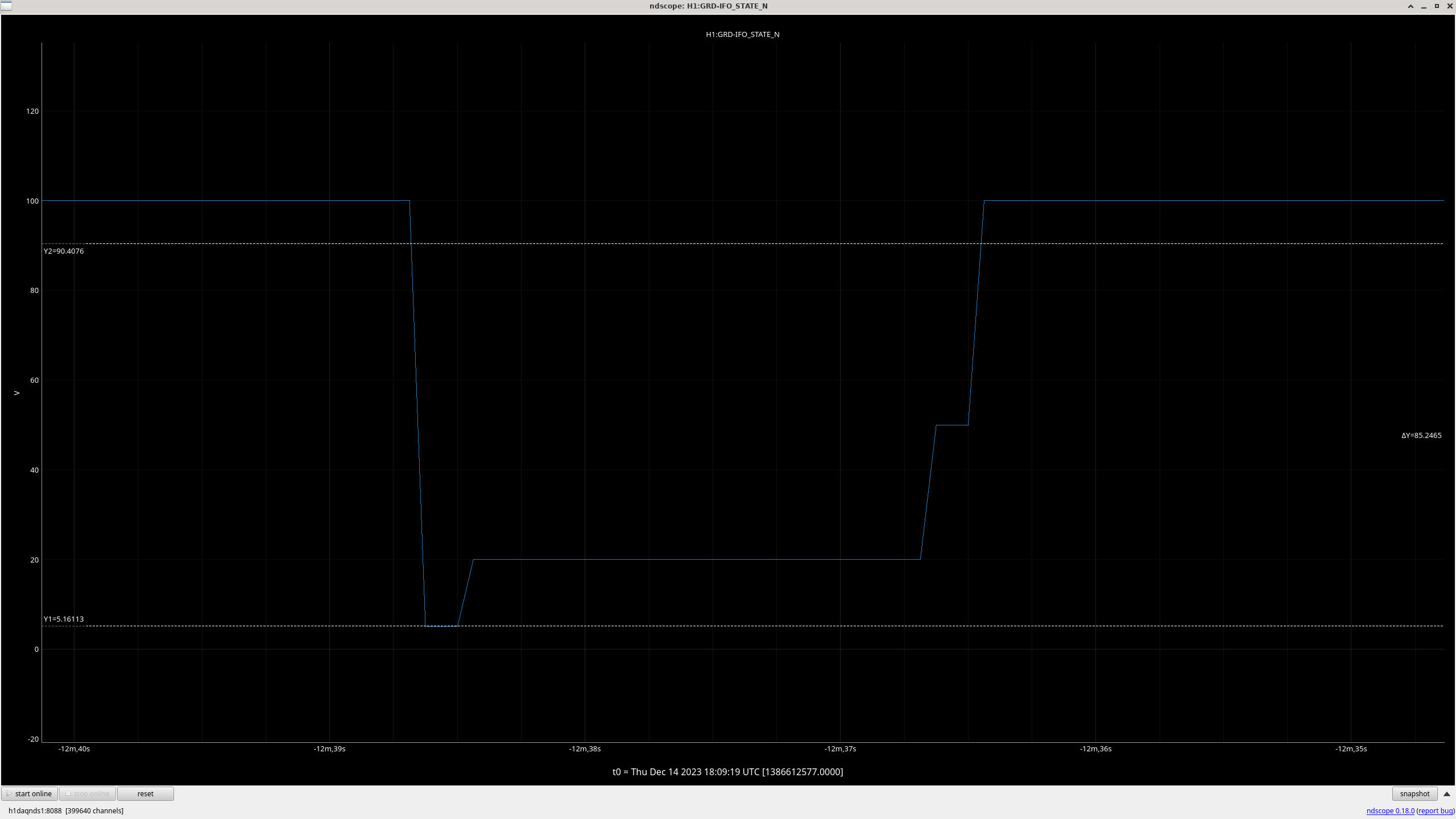Open the report bug link
Image resolution: width=1456 pixels, height=819 pixels.
1436,810
